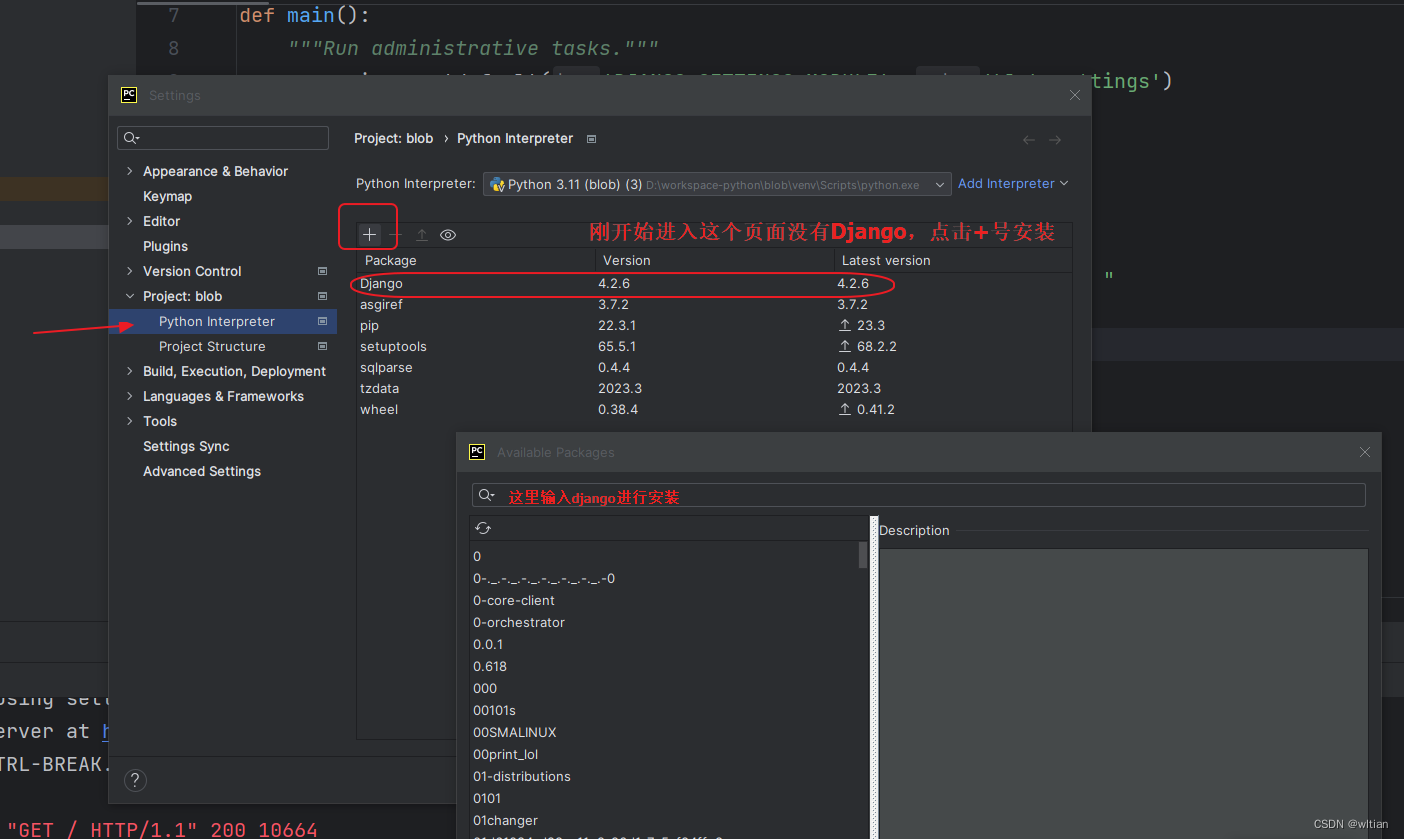
Task: Open Advanced Settings page
Action: pos(202,471)
